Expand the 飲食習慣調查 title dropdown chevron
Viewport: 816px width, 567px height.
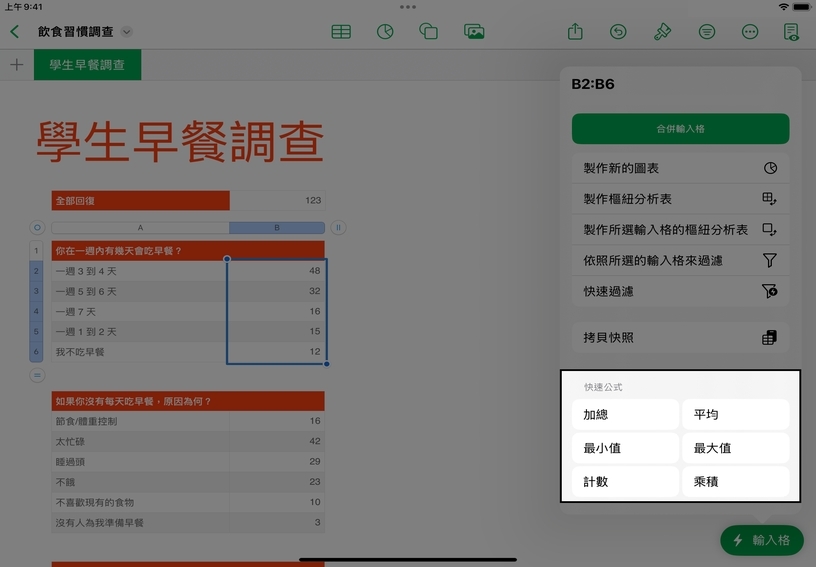tap(127, 32)
